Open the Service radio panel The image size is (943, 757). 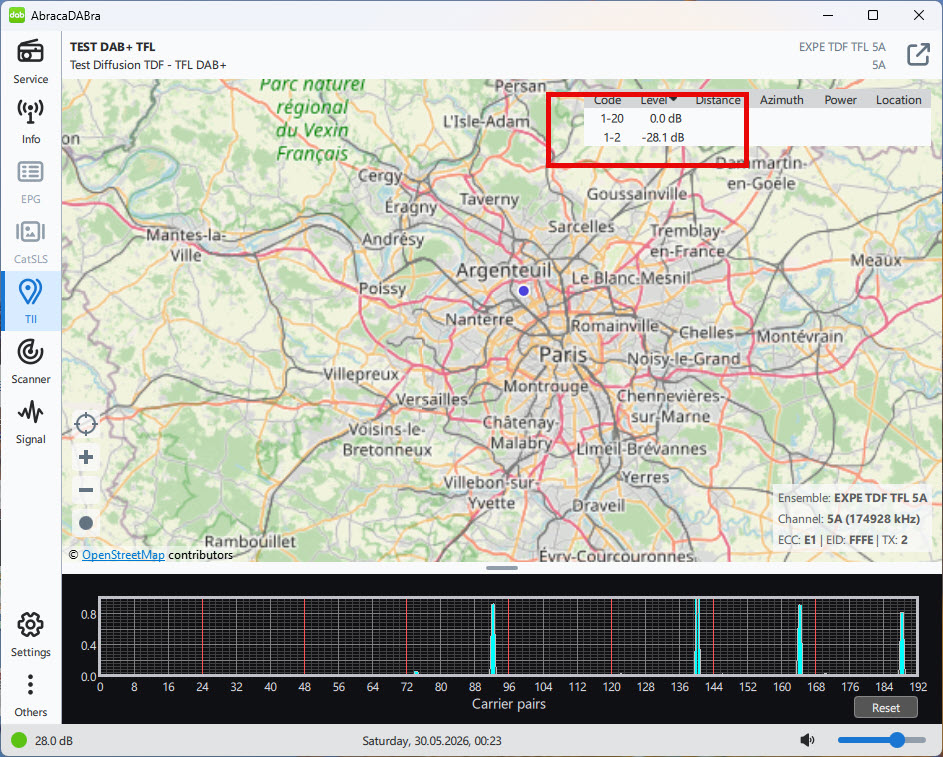coord(30,61)
